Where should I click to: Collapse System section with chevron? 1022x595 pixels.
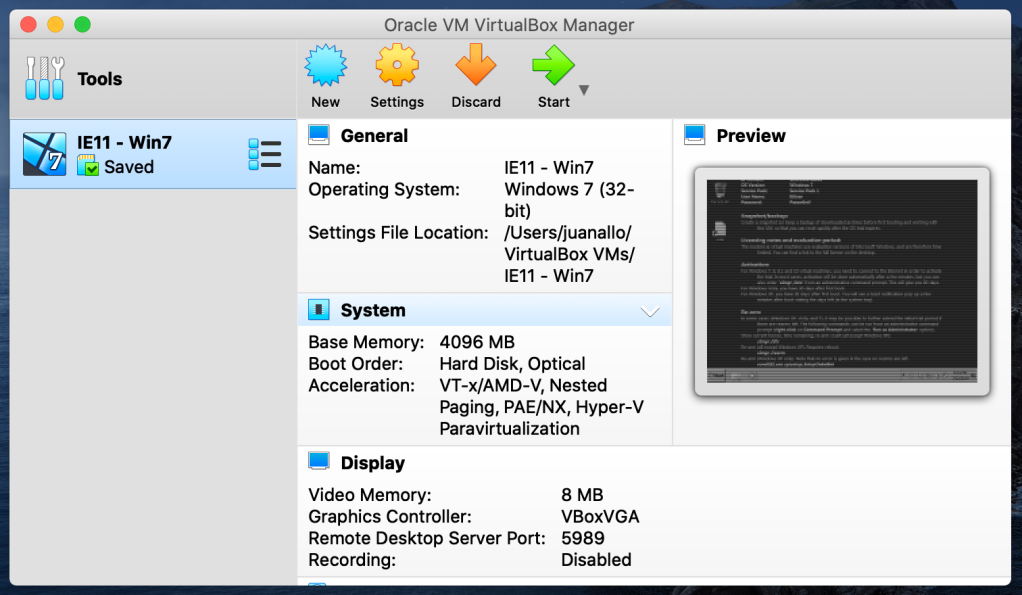tap(650, 311)
